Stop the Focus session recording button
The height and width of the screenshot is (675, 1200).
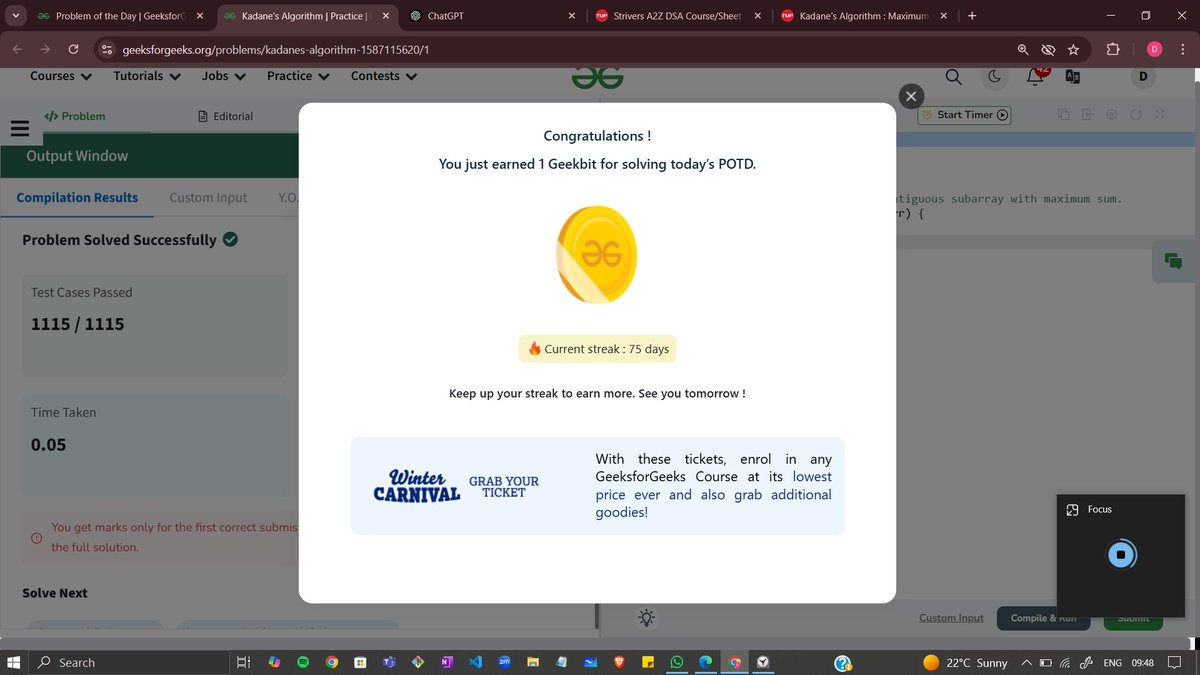(x=1121, y=555)
